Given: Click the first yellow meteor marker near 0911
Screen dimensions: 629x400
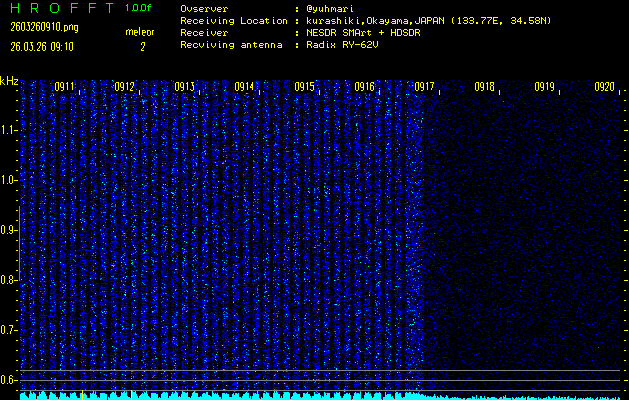Looking at the screenshot, I should 82,395.
